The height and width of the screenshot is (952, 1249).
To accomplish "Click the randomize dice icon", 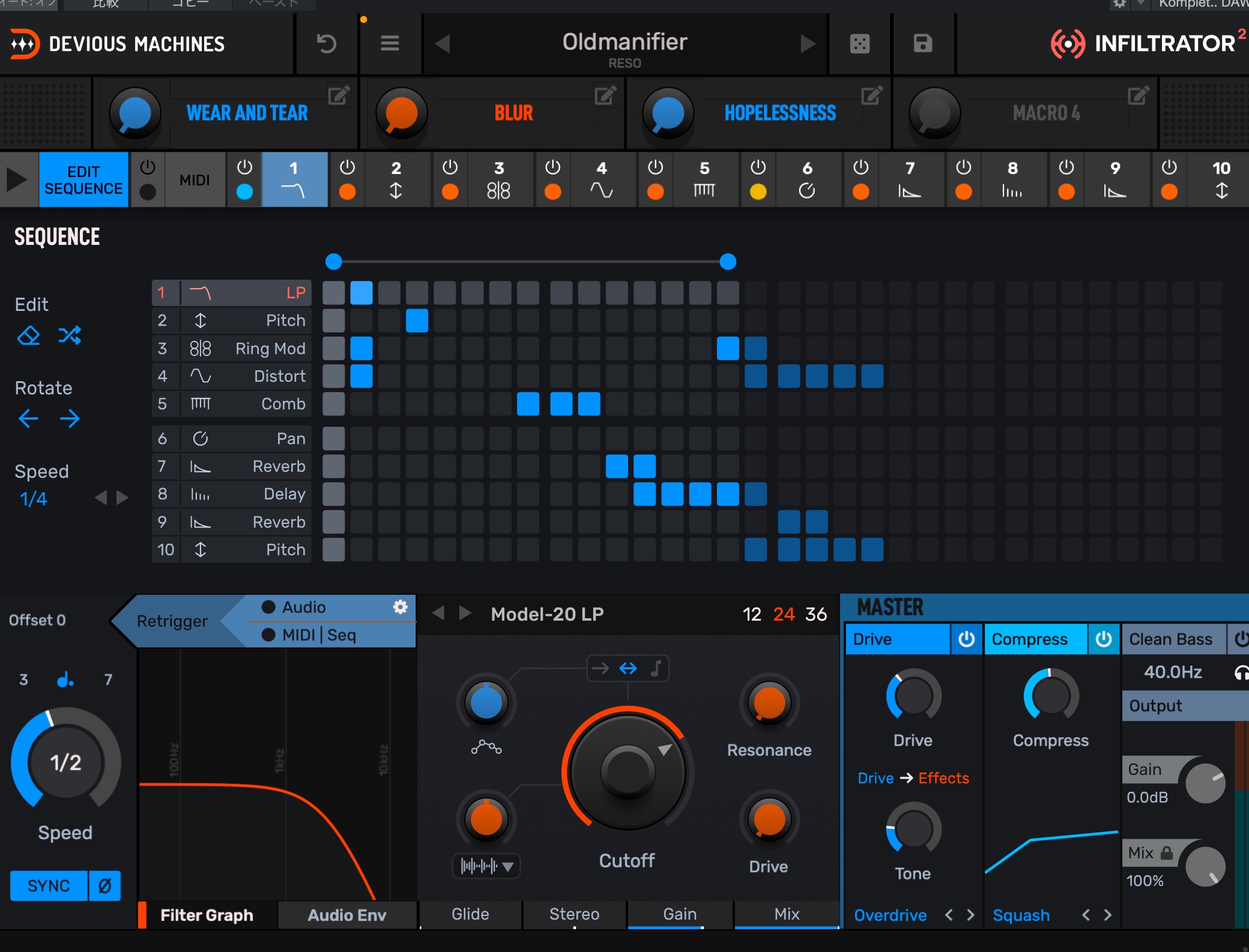I will click(860, 44).
